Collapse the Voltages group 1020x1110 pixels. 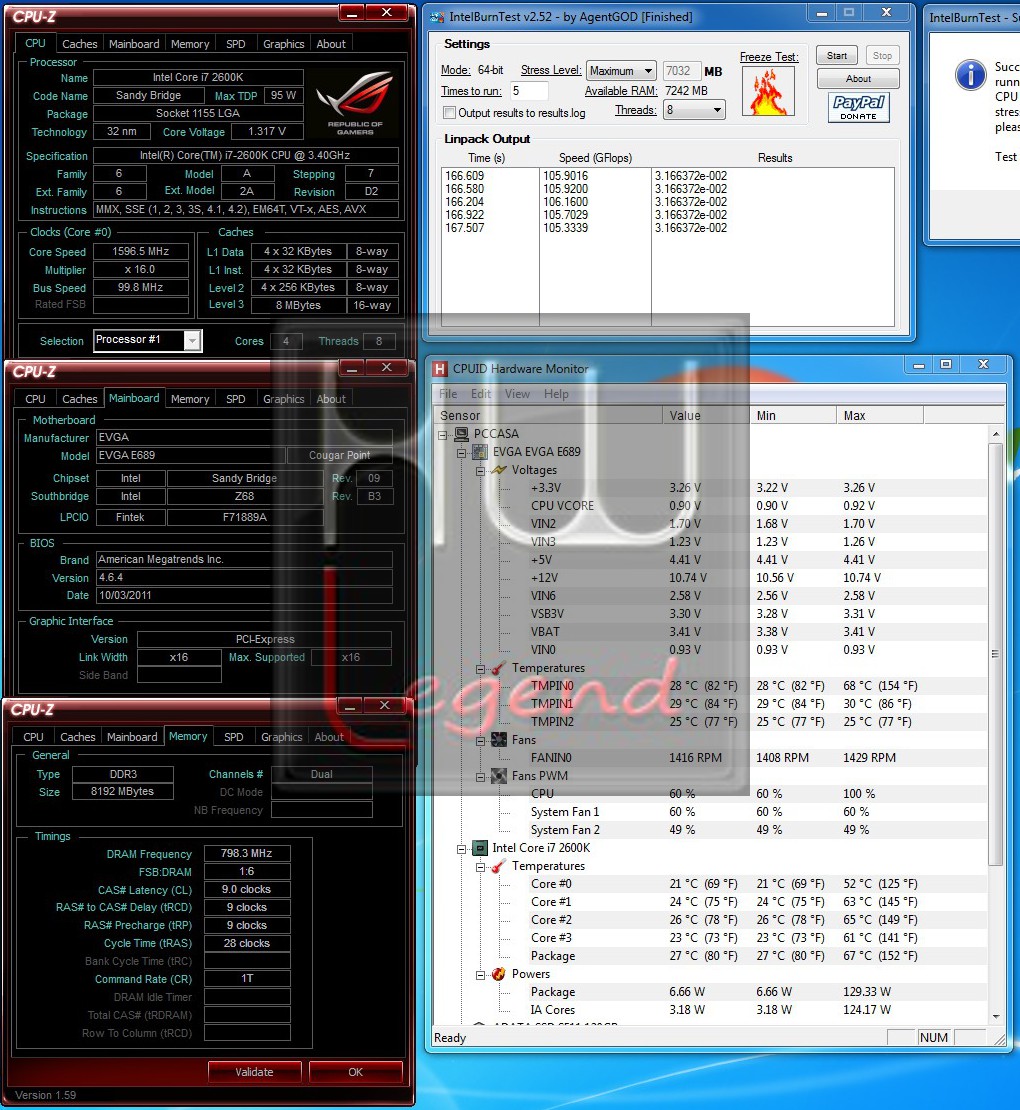click(x=480, y=471)
